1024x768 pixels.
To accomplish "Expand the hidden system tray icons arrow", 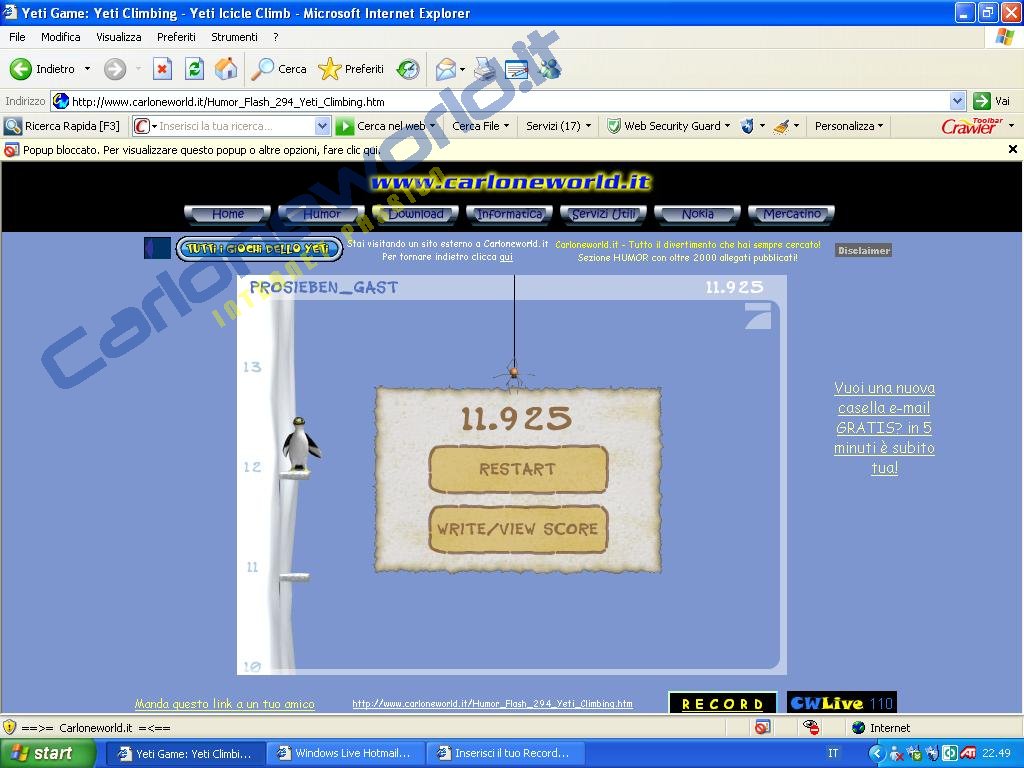I will tap(876, 753).
